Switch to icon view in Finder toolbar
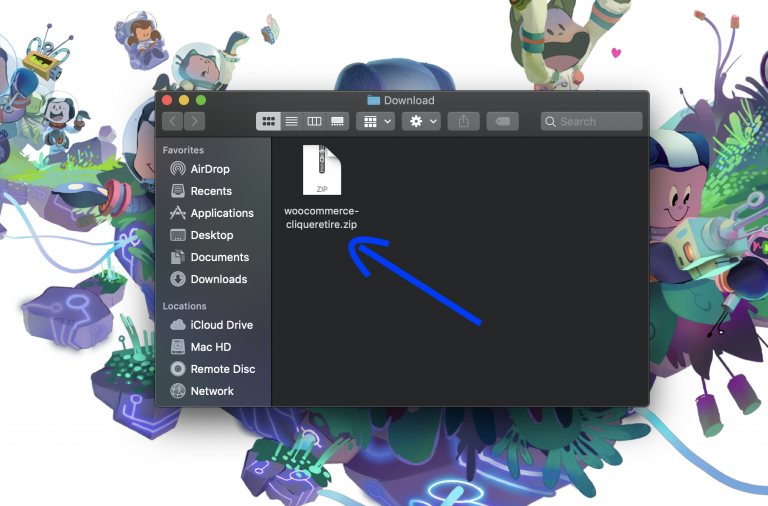 (268, 121)
